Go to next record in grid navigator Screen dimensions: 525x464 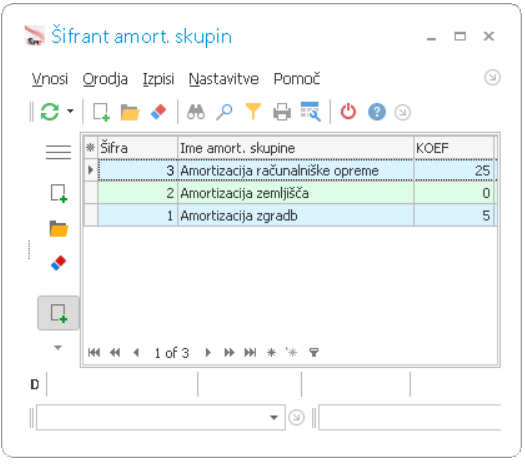pyautogui.click(x=208, y=353)
